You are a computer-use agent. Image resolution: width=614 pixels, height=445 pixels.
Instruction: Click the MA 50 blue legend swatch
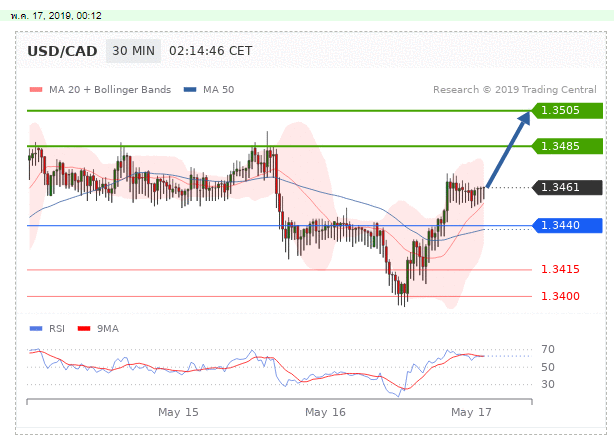point(190,90)
